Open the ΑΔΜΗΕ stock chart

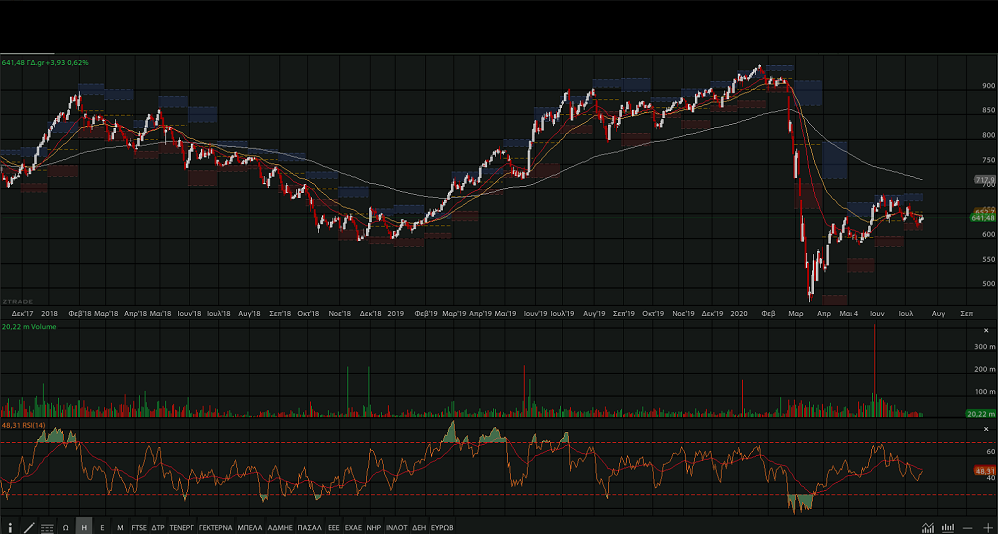[x=281, y=526]
